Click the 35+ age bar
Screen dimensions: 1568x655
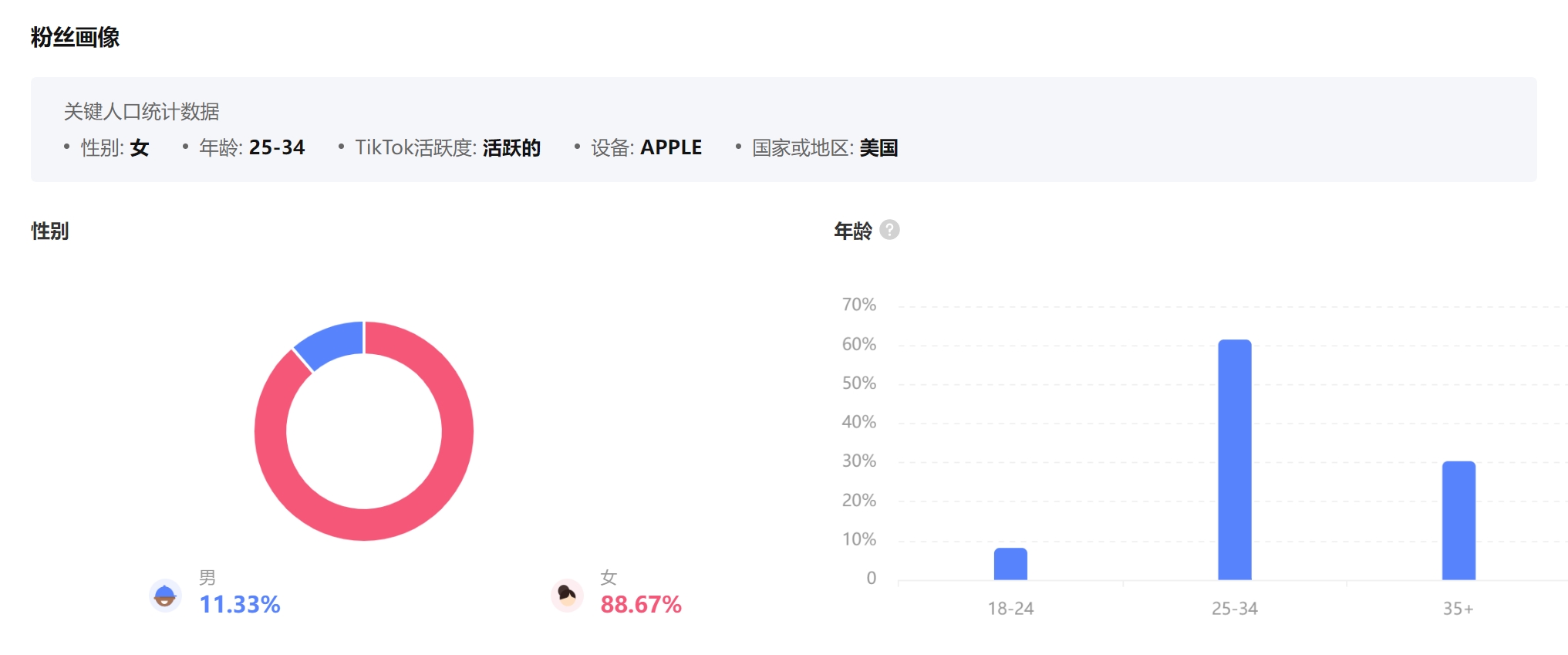(1458, 521)
